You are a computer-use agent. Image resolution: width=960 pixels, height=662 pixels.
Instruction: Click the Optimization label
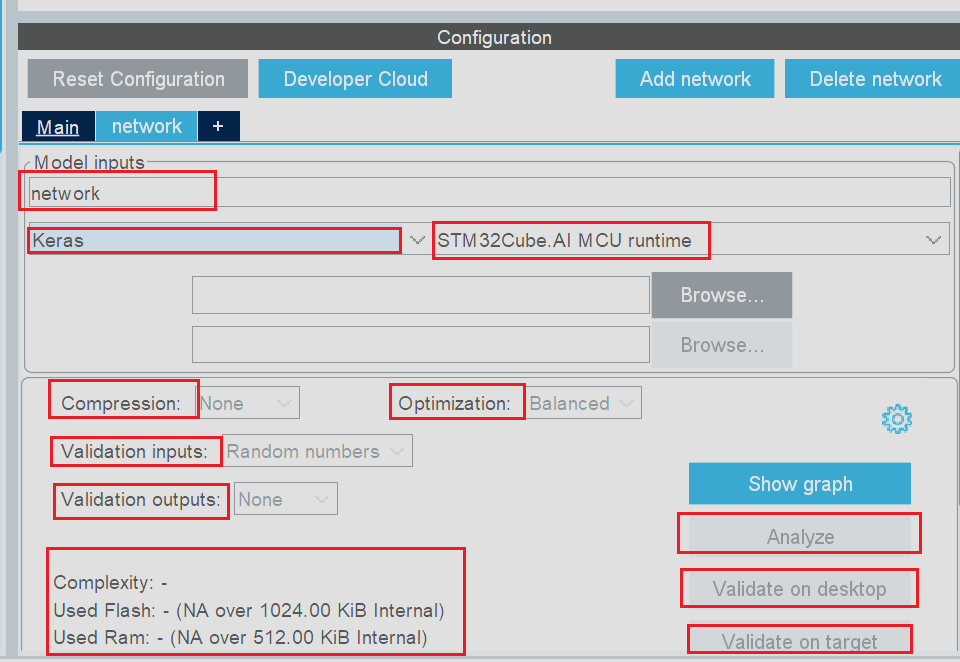click(454, 403)
